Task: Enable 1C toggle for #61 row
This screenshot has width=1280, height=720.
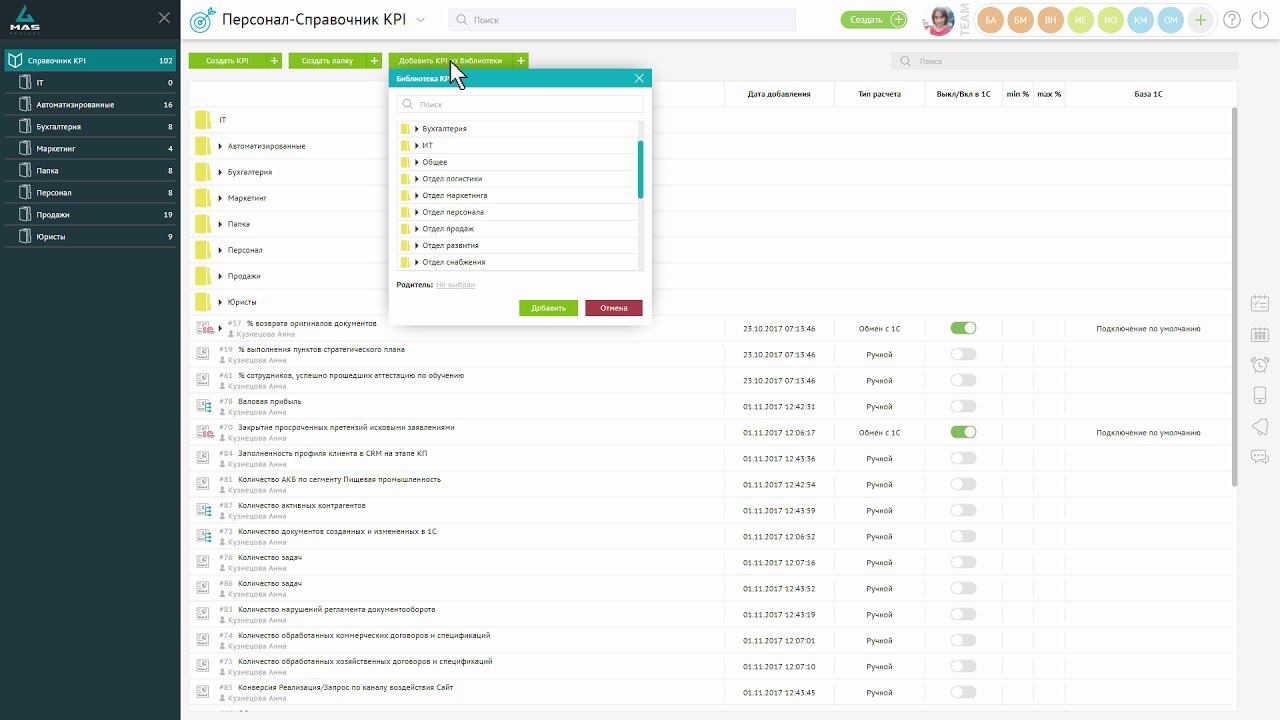Action: pos(963,380)
